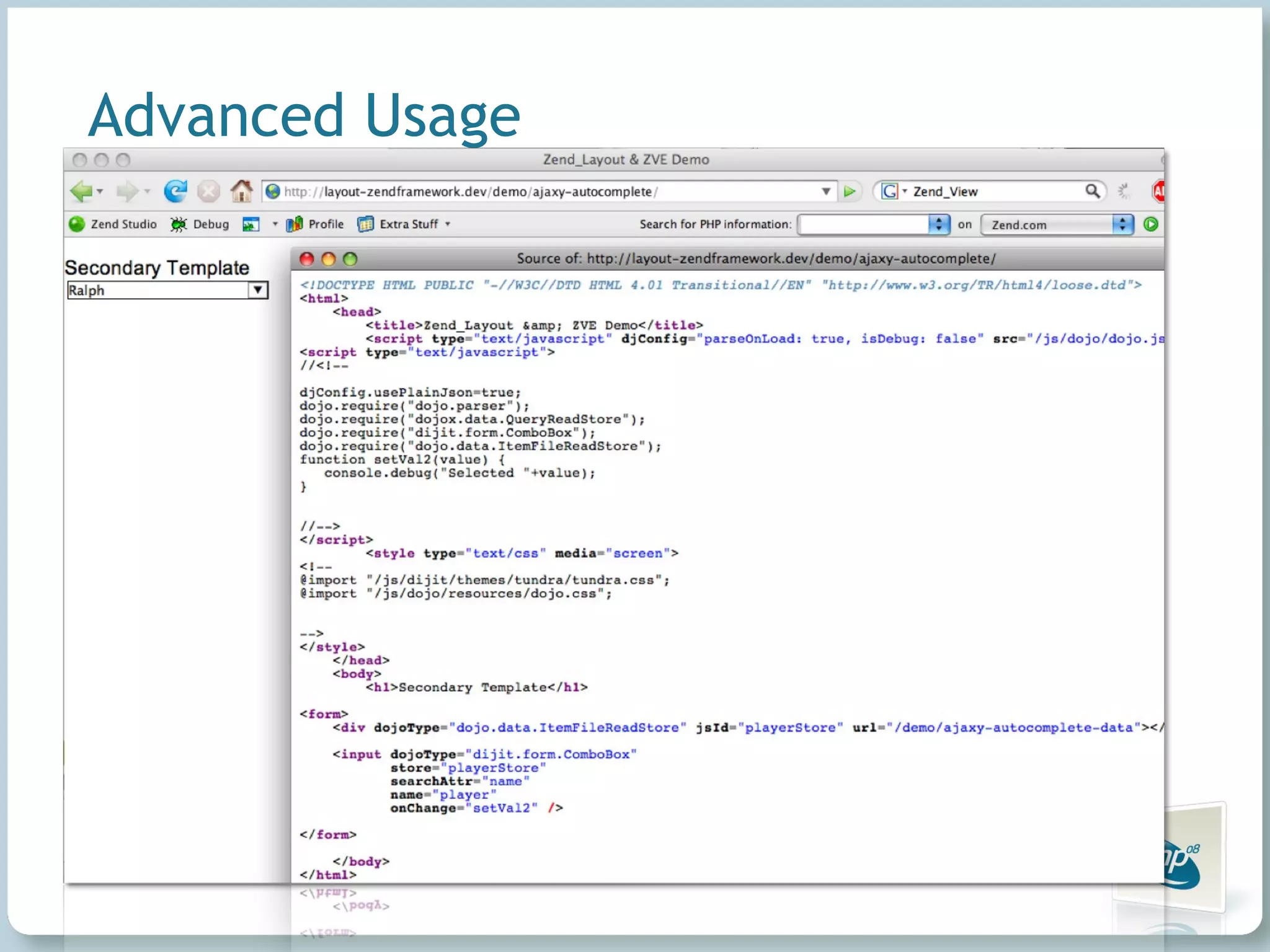Image resolution: width=1270 pixels, height=952 pixels.
Task: Click the tundra.css import line
Action: (484, 580)
